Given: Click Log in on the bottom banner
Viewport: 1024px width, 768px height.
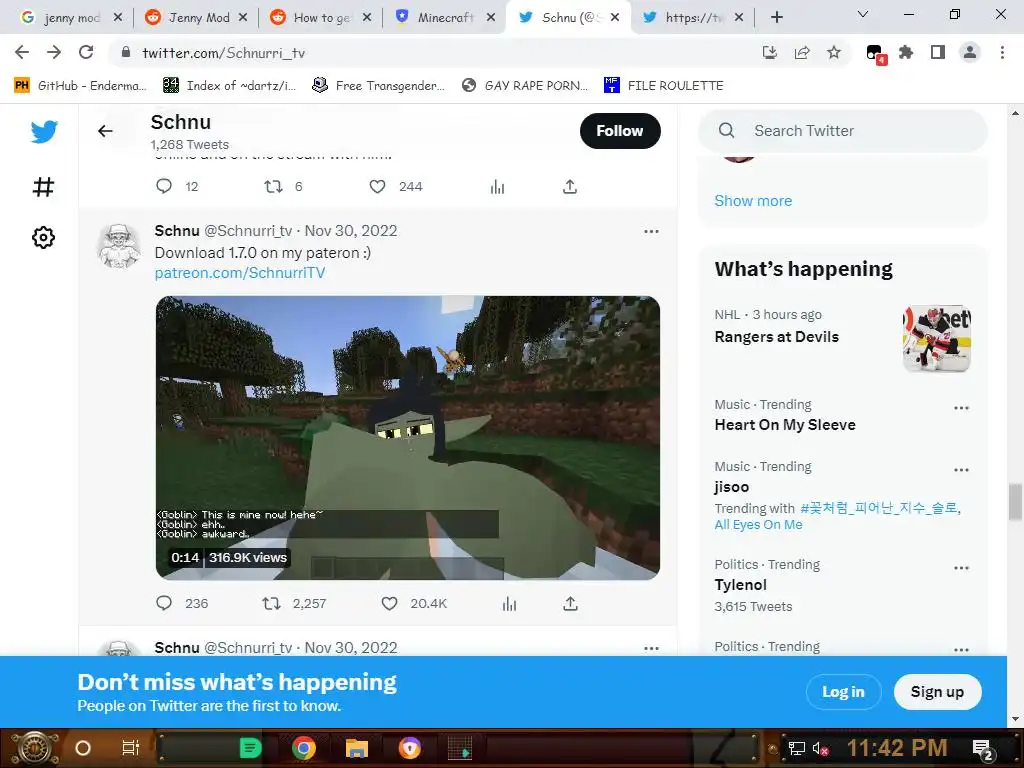Looking at the screenshot, I should click(843, 692).
